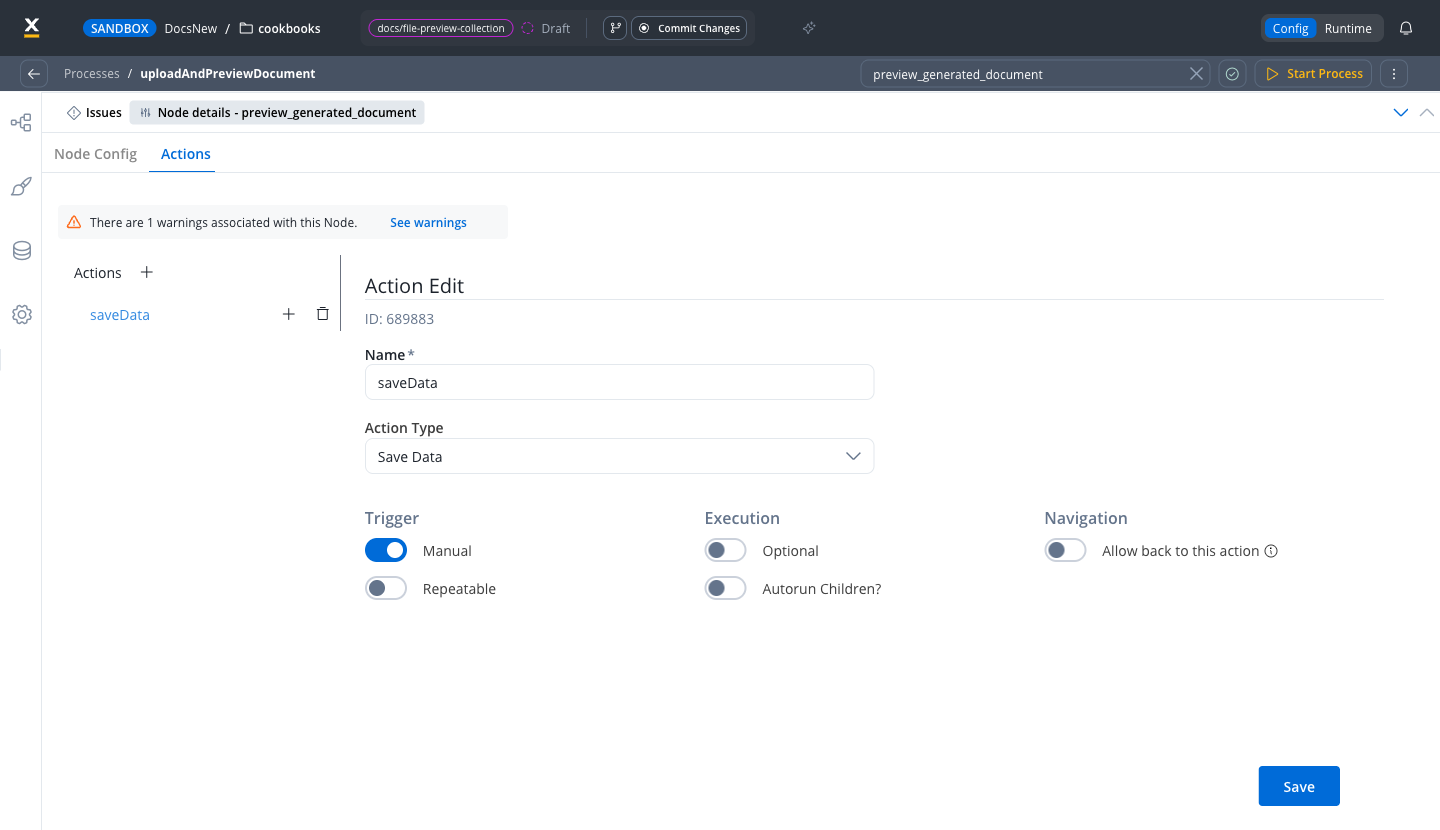This screenshot has width=1440, height=830.
Task: Open the notifications bell
Action: (1406, 28)
